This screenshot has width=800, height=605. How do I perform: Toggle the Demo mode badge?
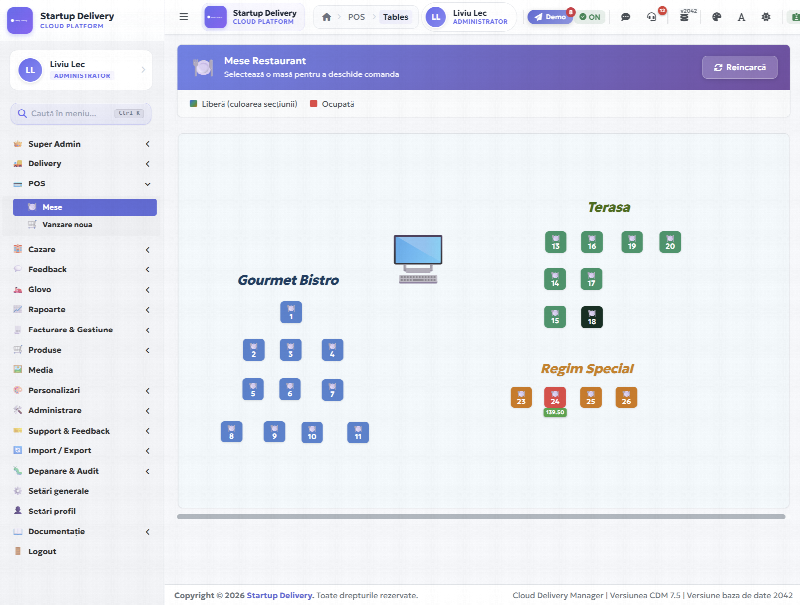click(550, 17)
